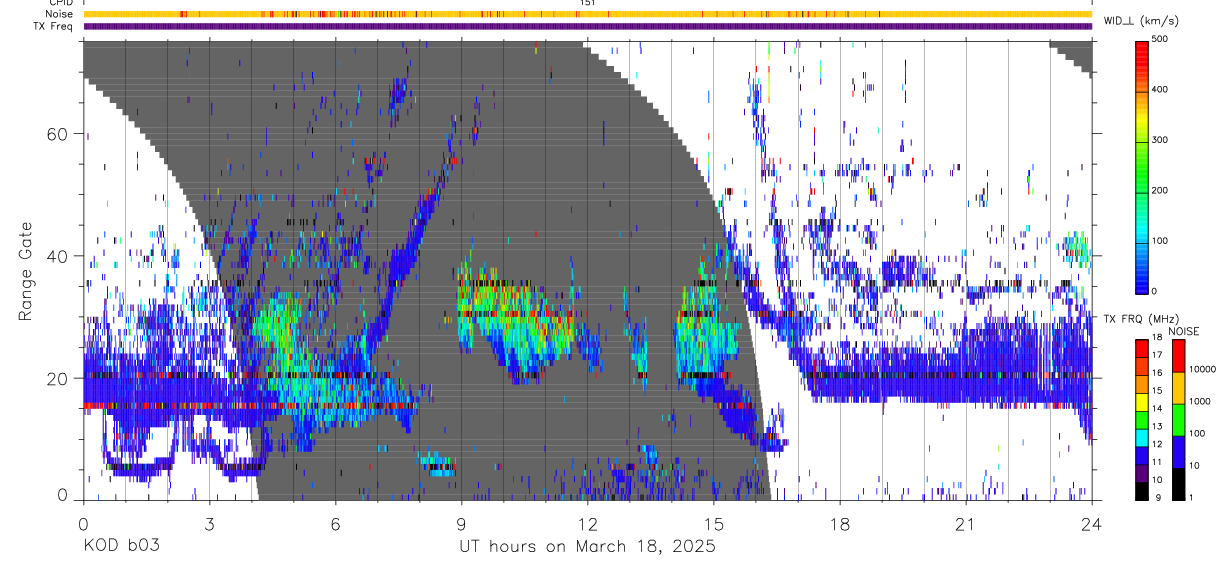Select the cyan 12-13 MHz TX FRQ swatch
The width and height of the screenshot is (1228, 567).
(1142, 436)
